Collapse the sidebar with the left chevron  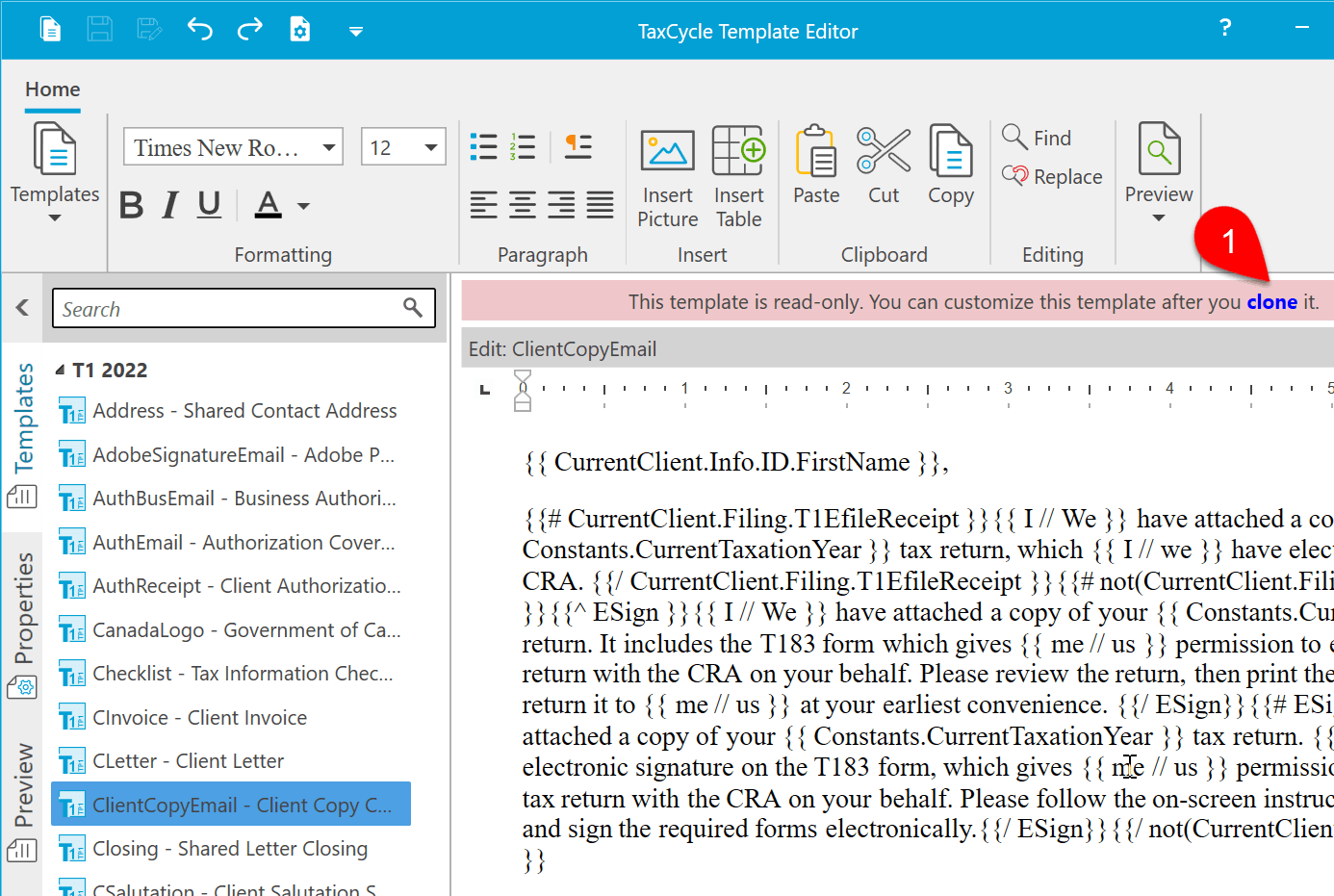(22, 308)
